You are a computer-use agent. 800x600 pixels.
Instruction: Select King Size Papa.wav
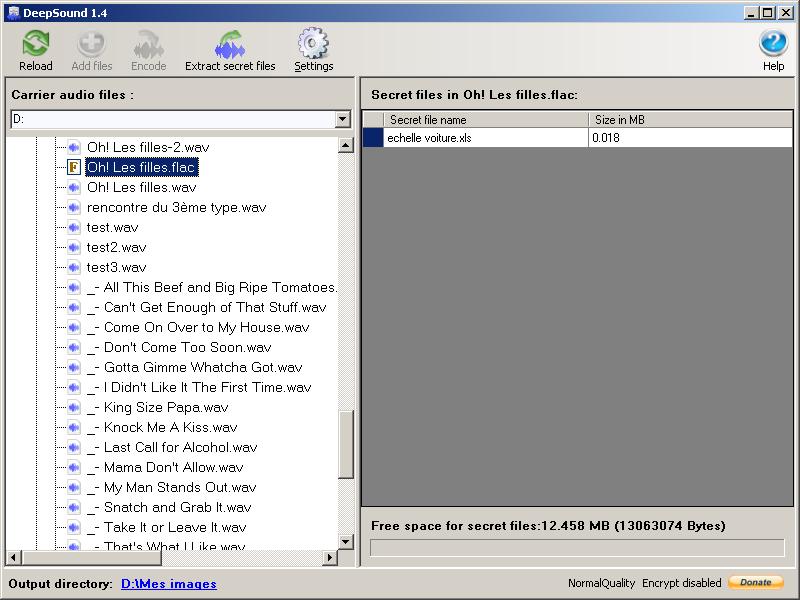tap(158, 407)
